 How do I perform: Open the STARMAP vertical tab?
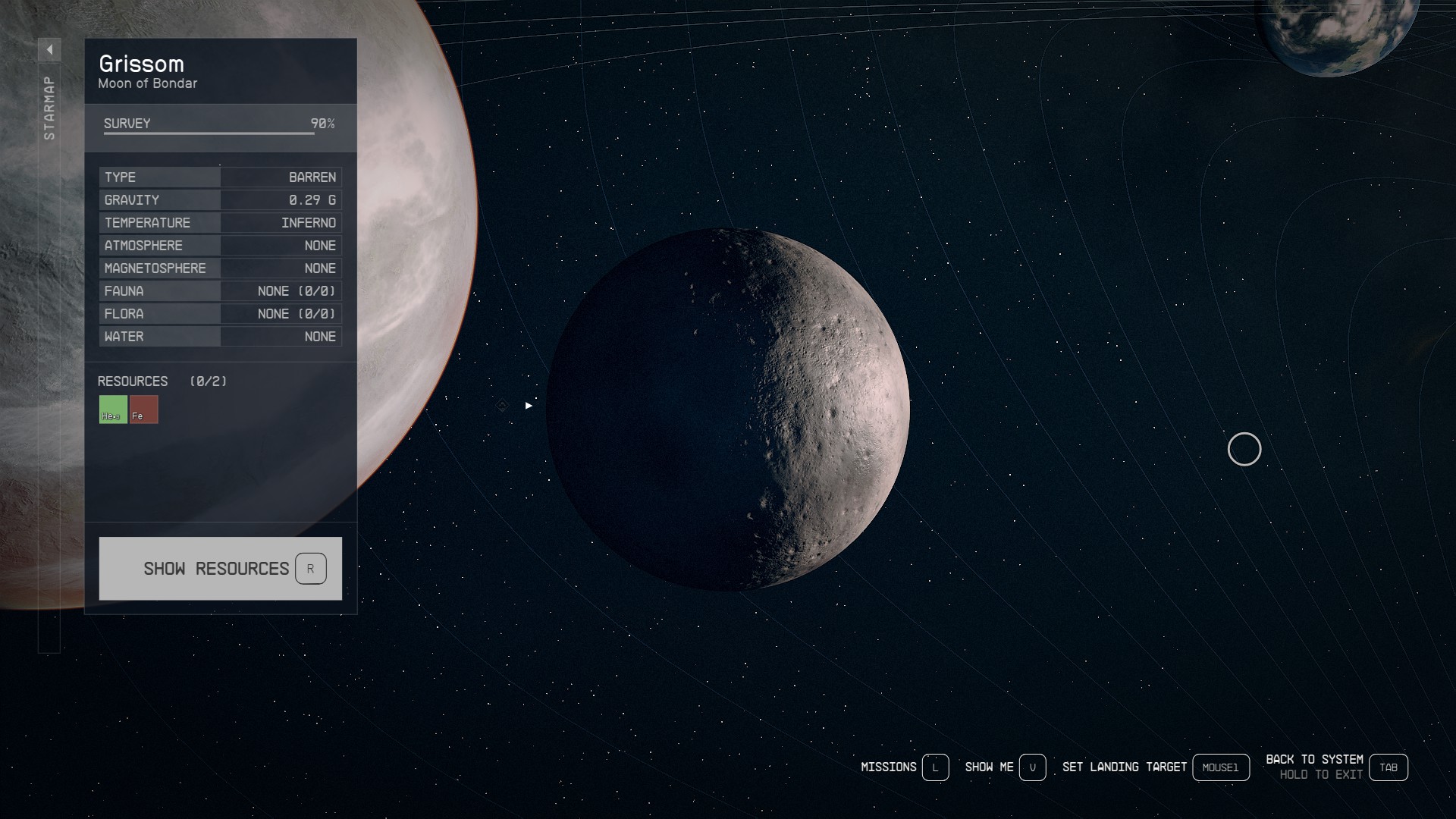tap(49, 108)
